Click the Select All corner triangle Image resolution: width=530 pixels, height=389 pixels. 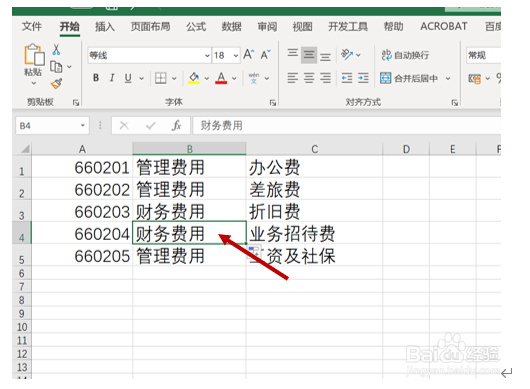[24, 149]
